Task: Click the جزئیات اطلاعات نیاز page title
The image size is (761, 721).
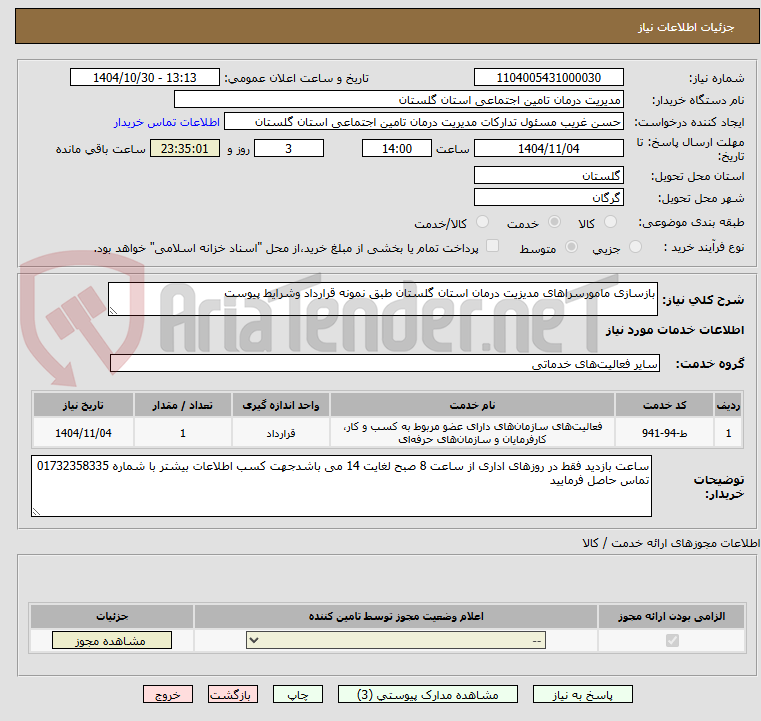Action: pyautogui.click(x=686, y=27)
